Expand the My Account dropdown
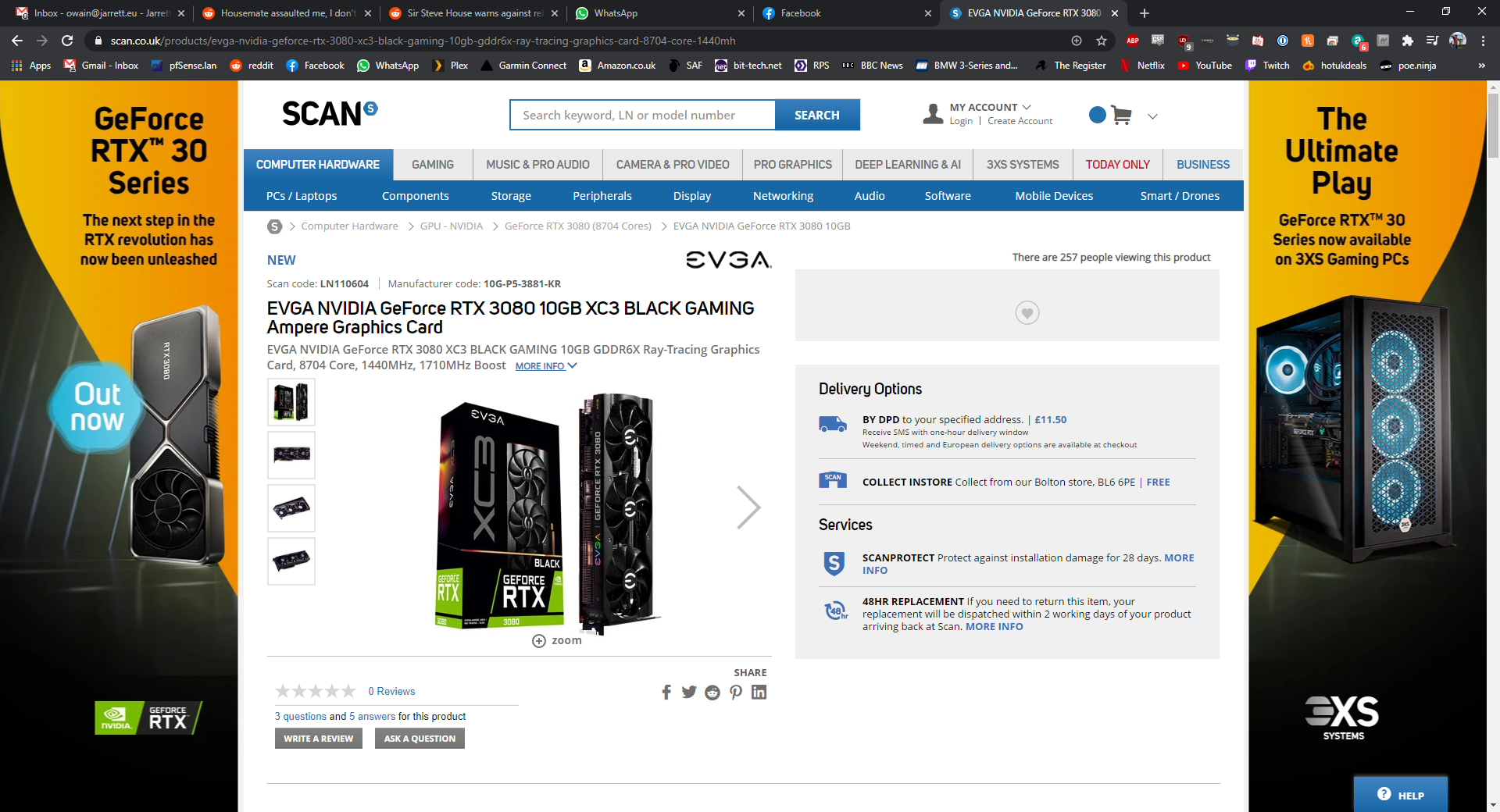This screenshot has width=1500, height=812. (x=1027, y=107)
